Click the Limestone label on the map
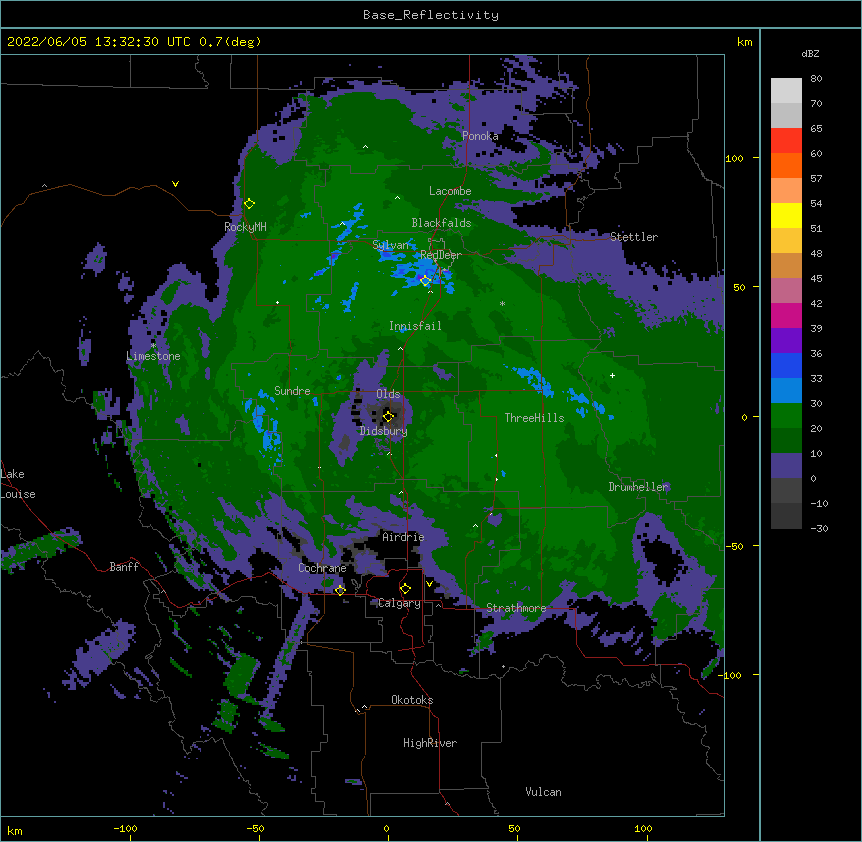862x842 pixels. click(x=153, y=356)
